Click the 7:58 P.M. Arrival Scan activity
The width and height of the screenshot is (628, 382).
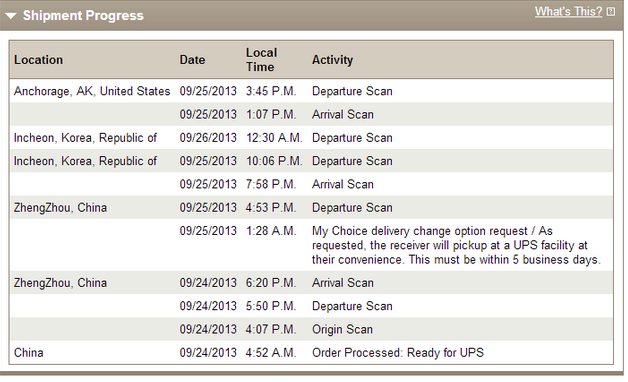tap(343, 184)
